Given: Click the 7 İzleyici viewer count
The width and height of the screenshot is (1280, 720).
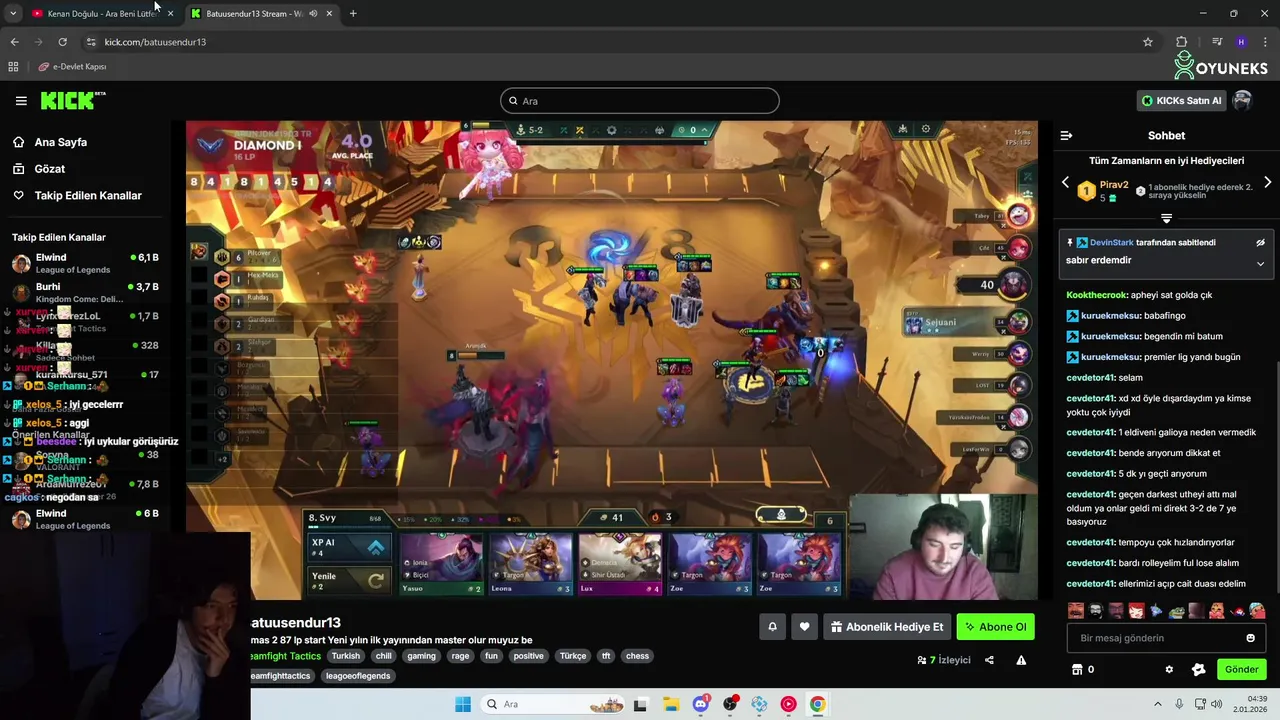Looking at the screenshot, I should point(944,660).
